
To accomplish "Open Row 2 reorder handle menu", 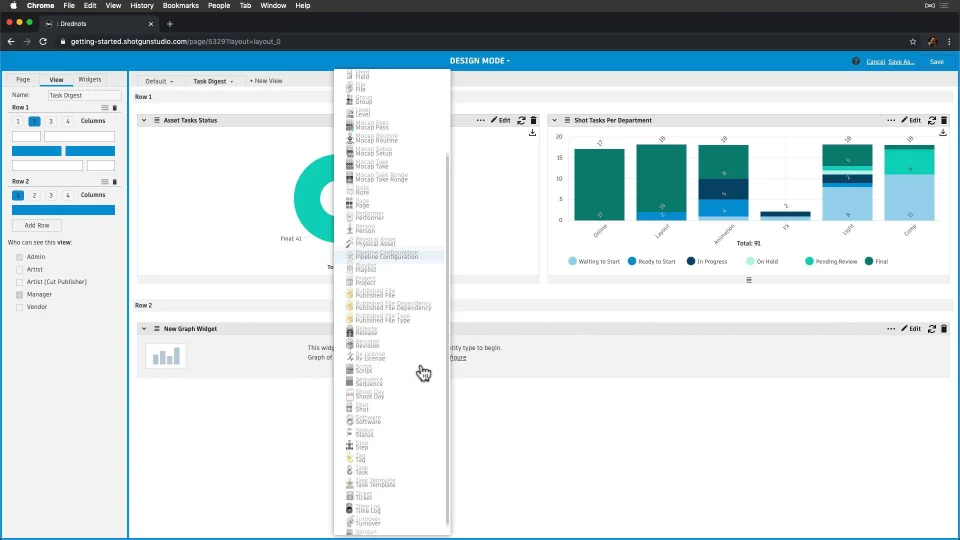I will point(105,182).
